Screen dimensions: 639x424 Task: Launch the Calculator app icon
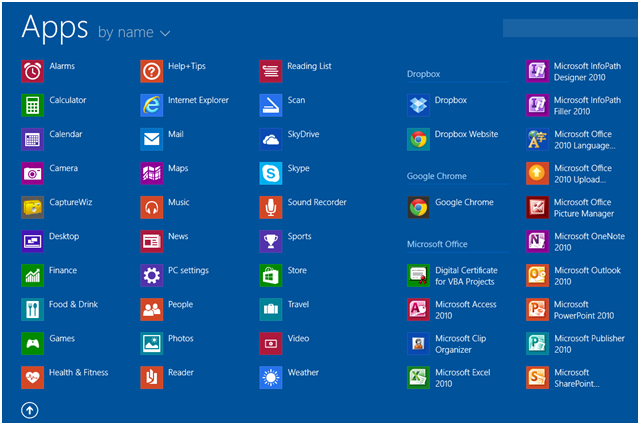click(x=33, y=105)
